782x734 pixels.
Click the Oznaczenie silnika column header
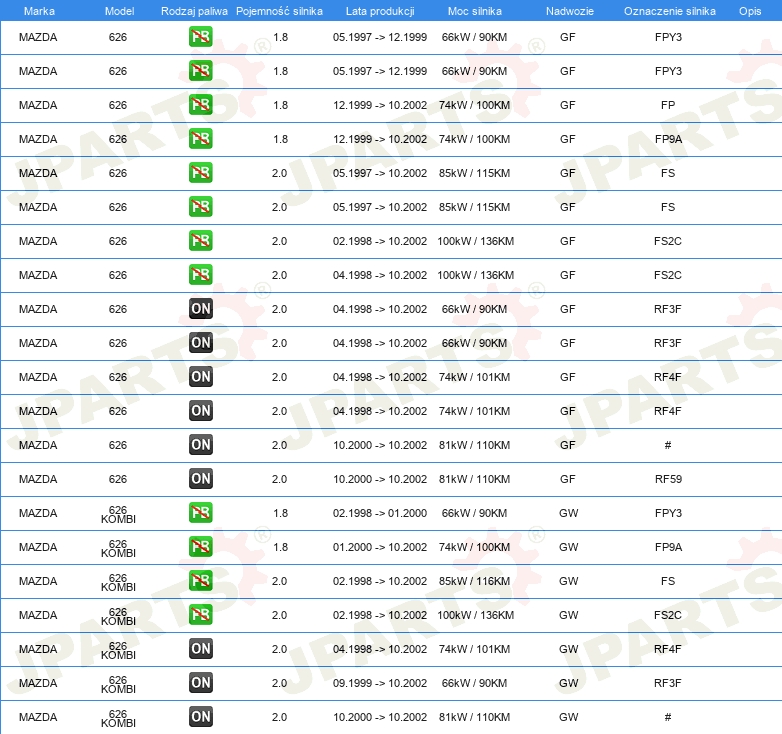669,11
